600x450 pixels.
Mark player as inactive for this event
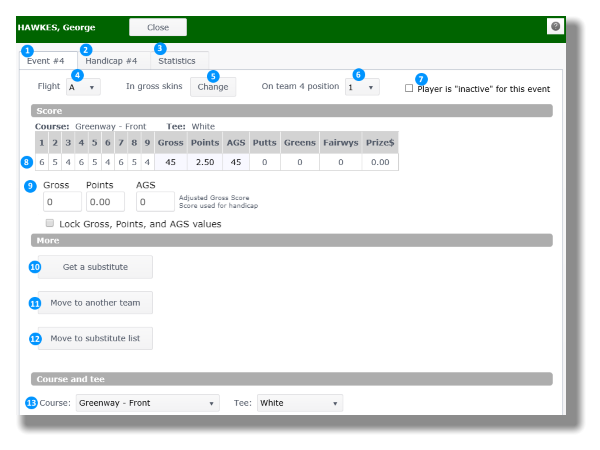click(409, 89)
